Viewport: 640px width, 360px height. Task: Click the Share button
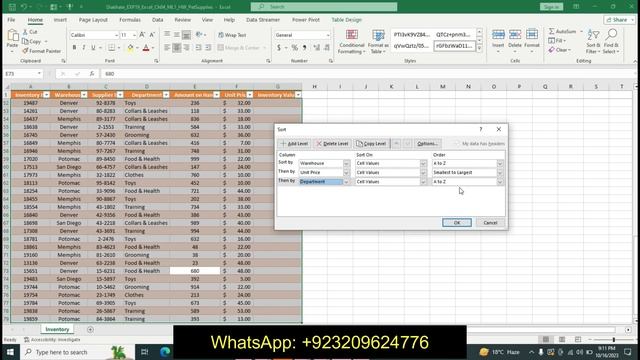pos(620,20)
